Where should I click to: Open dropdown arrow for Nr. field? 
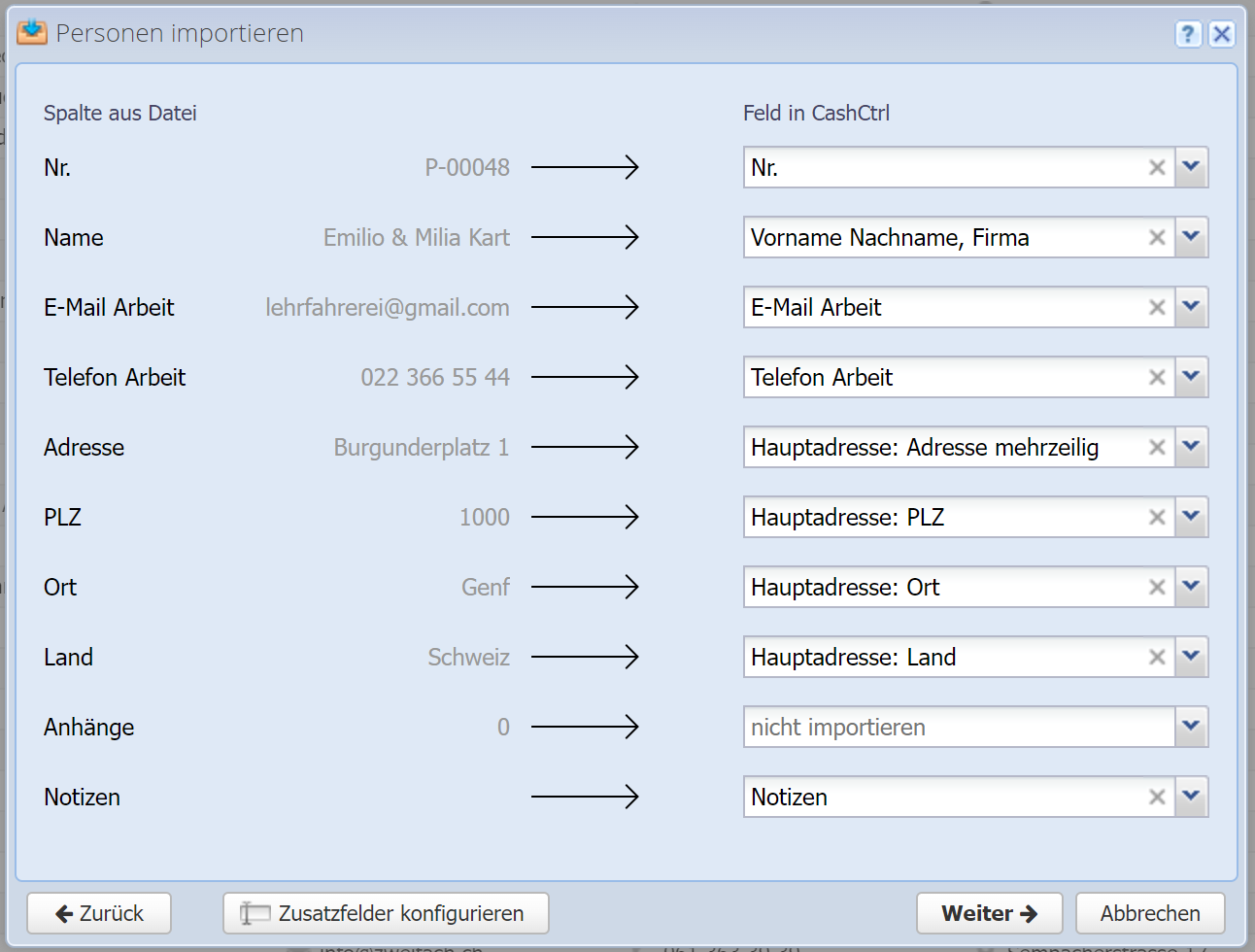point(1191,167)
